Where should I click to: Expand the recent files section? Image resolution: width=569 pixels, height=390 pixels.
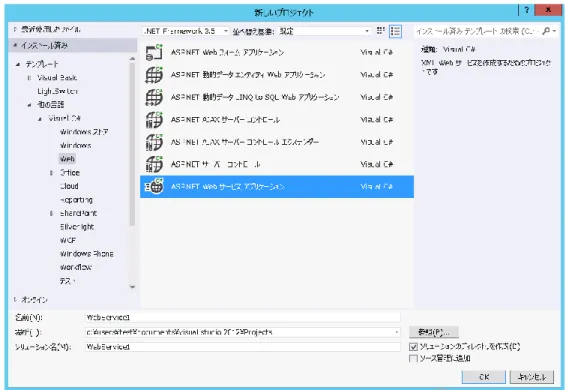coord(15,29)
